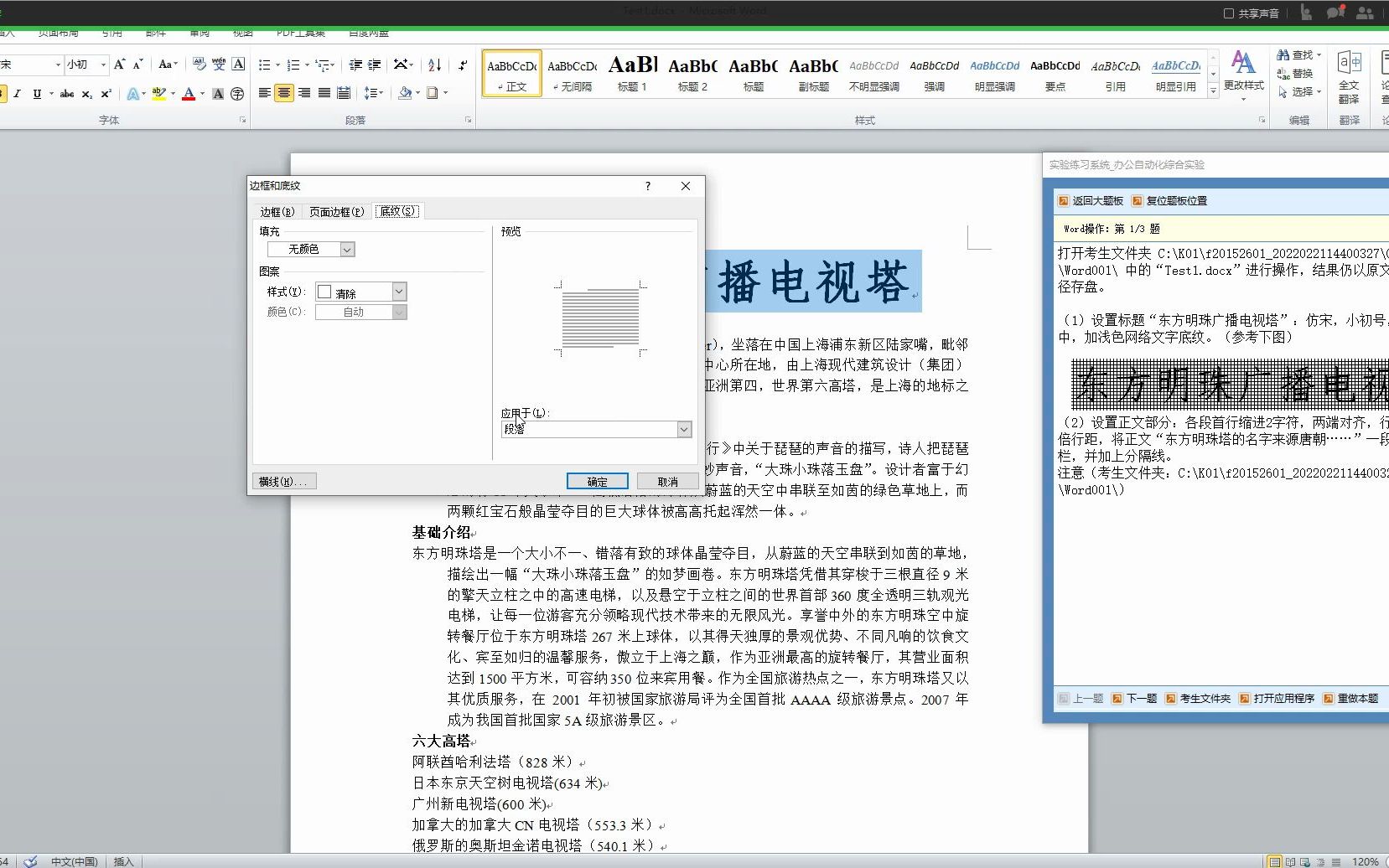Open the chat bubble icon in the top bar
1389x868 pixels.
(1335, 13)
